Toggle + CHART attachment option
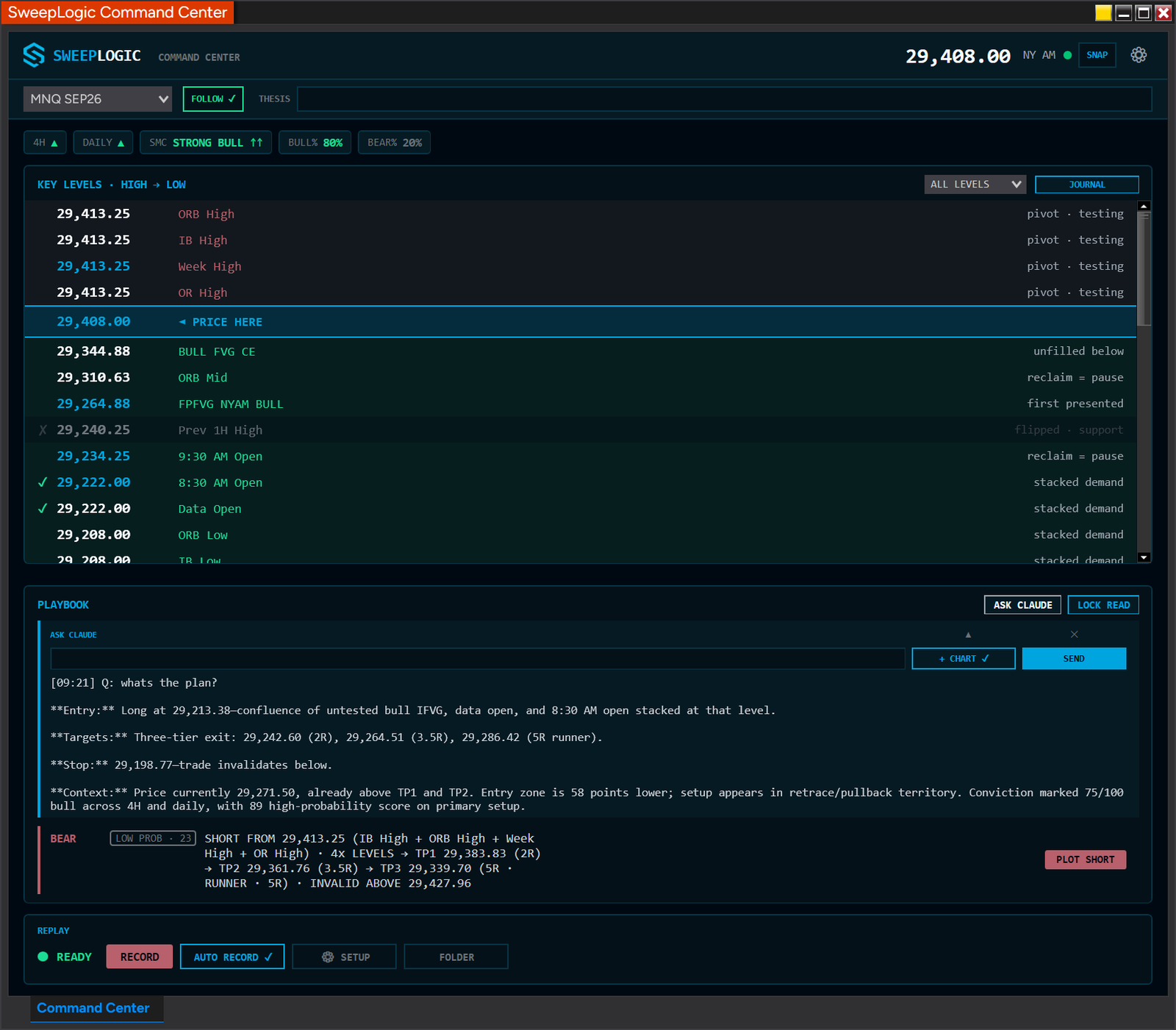 964,659
